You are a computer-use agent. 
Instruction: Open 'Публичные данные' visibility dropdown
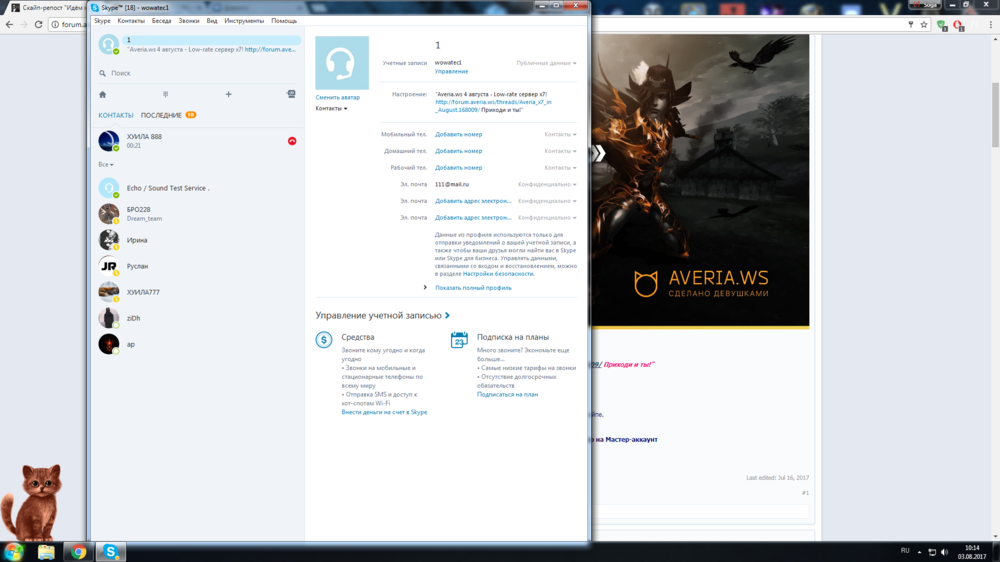point(546,63)
